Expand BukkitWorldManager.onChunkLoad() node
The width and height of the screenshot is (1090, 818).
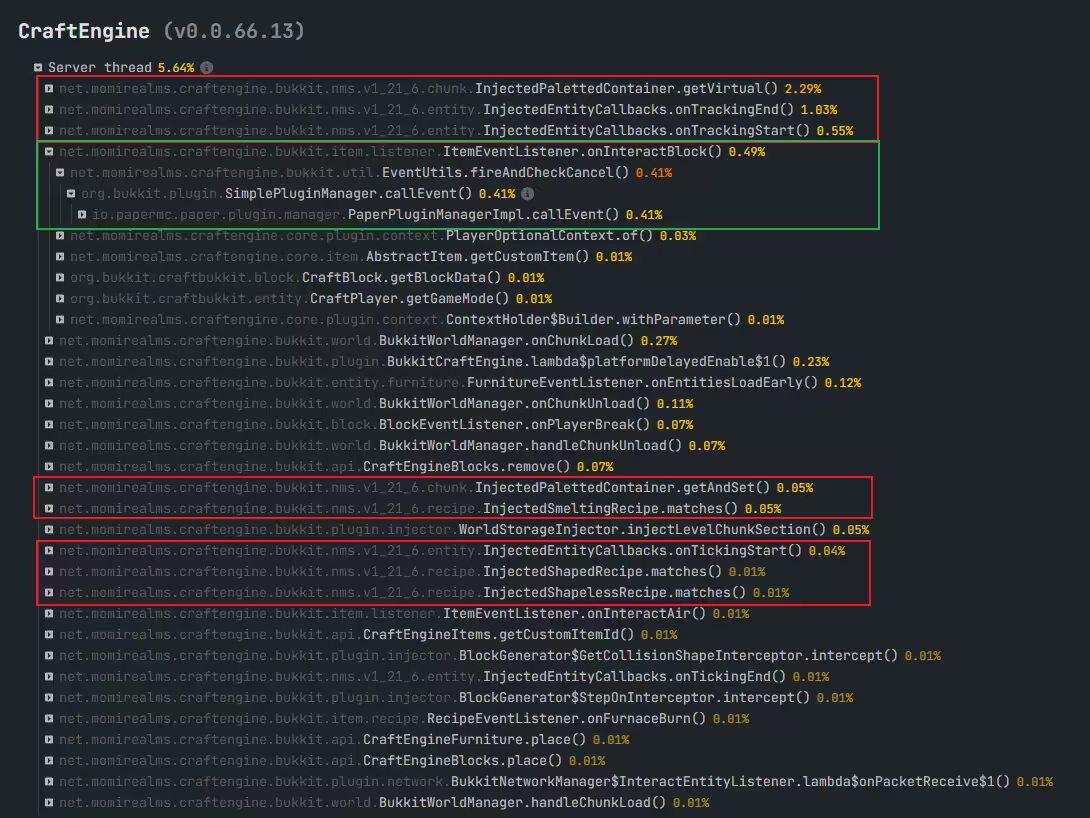[49, 341]
